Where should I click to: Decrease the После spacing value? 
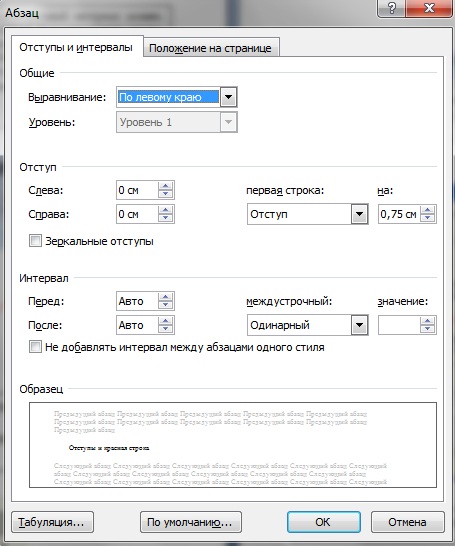pyautogui.click(x=165, y=329)
